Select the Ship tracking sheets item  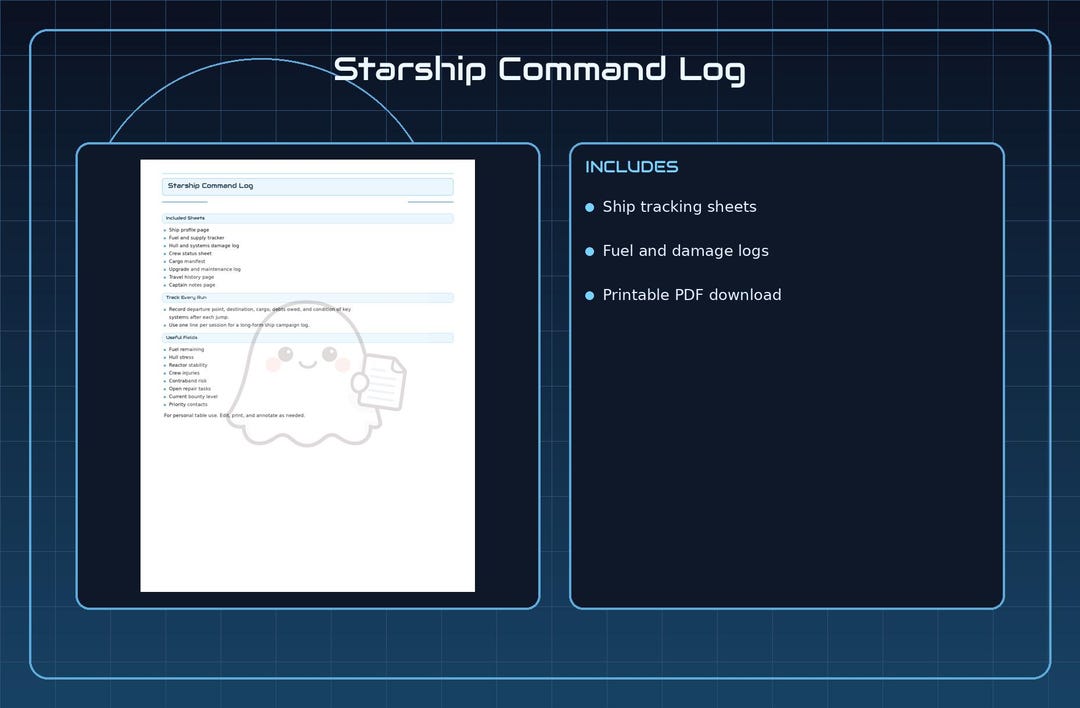pyautogui.click(x=679, y=207)
